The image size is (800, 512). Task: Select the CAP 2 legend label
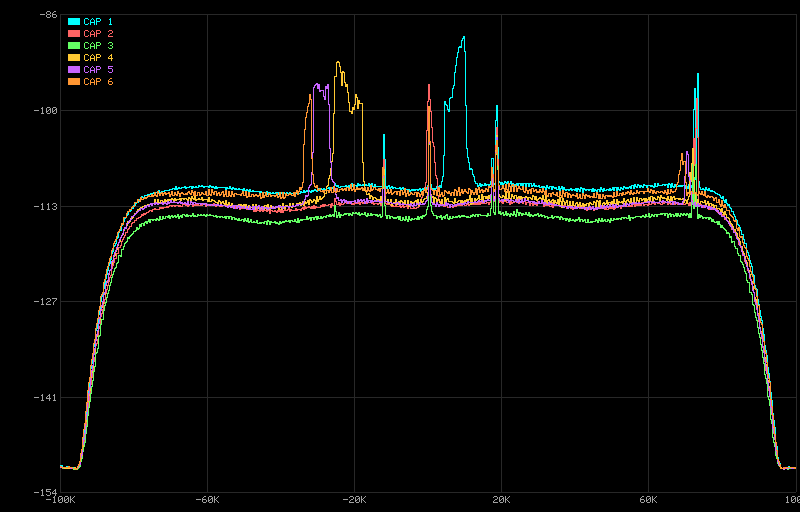[98, 34]
